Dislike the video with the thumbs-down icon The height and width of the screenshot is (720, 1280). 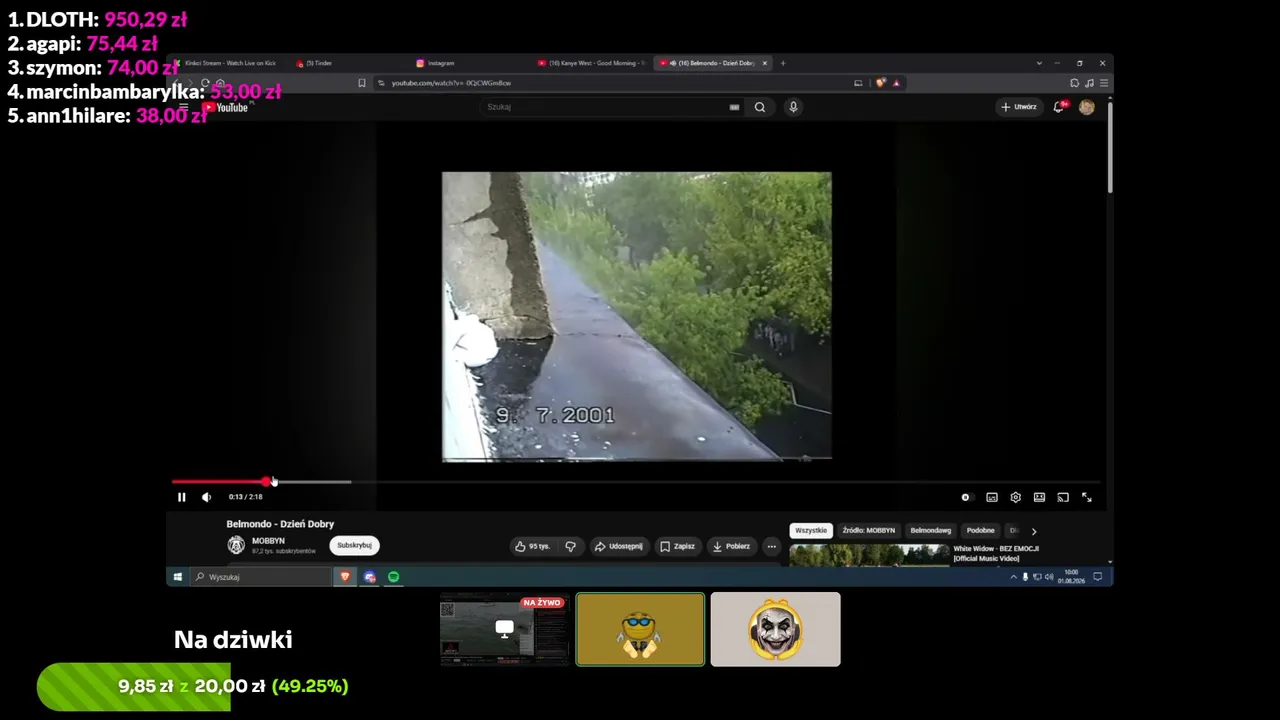[570, 546]
